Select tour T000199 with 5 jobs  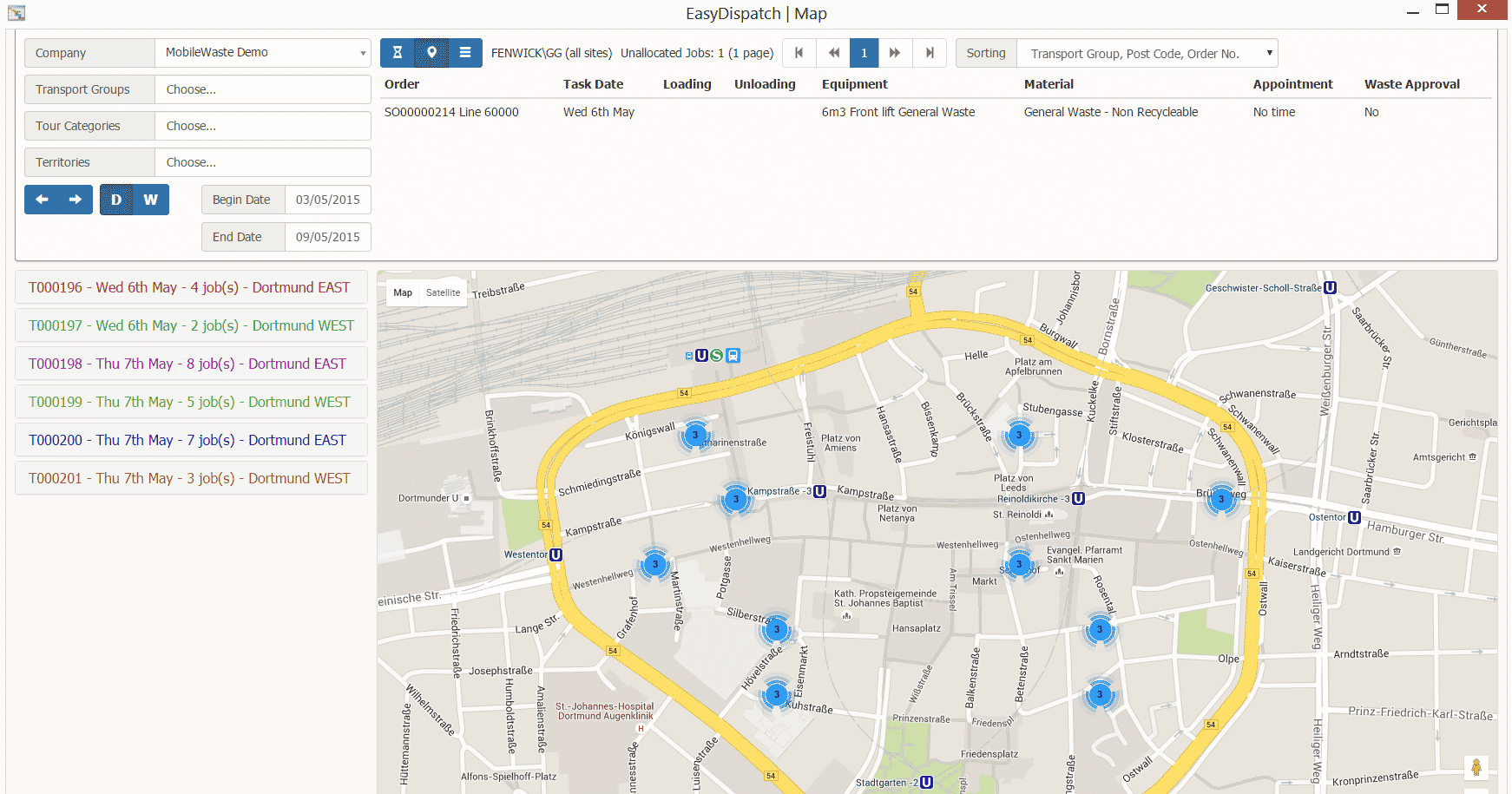[191, 402]
